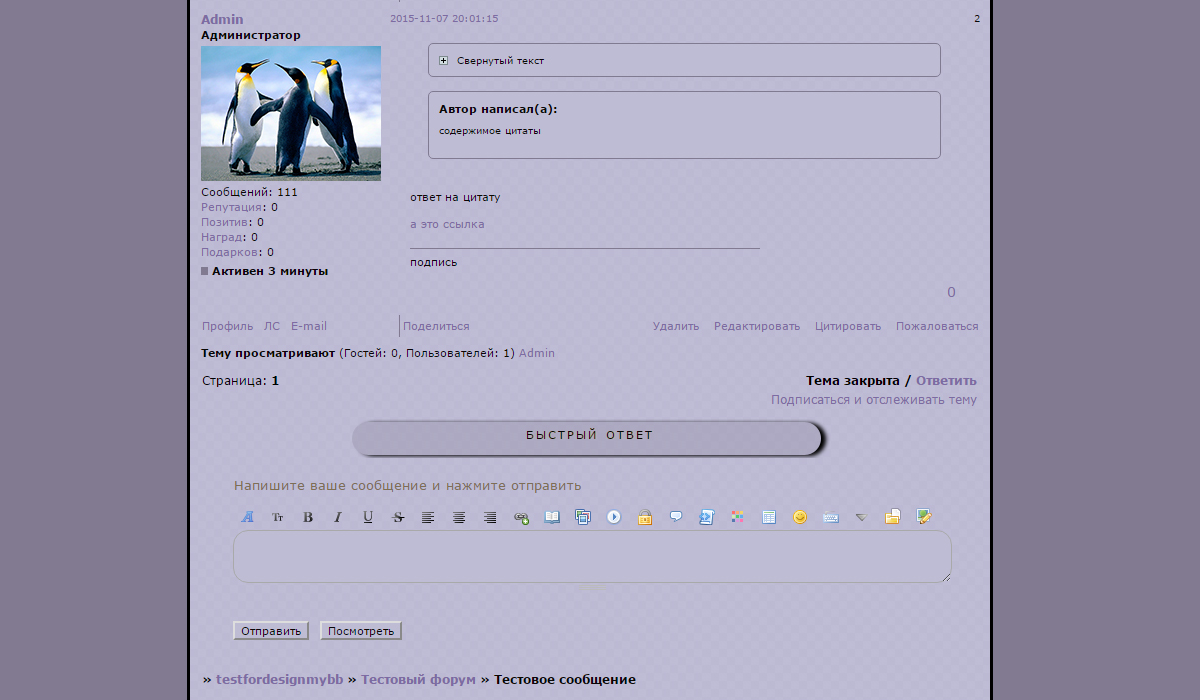Click the padlock hidden-text icon
Screen dimensions: 1200x700
point(645,517)
